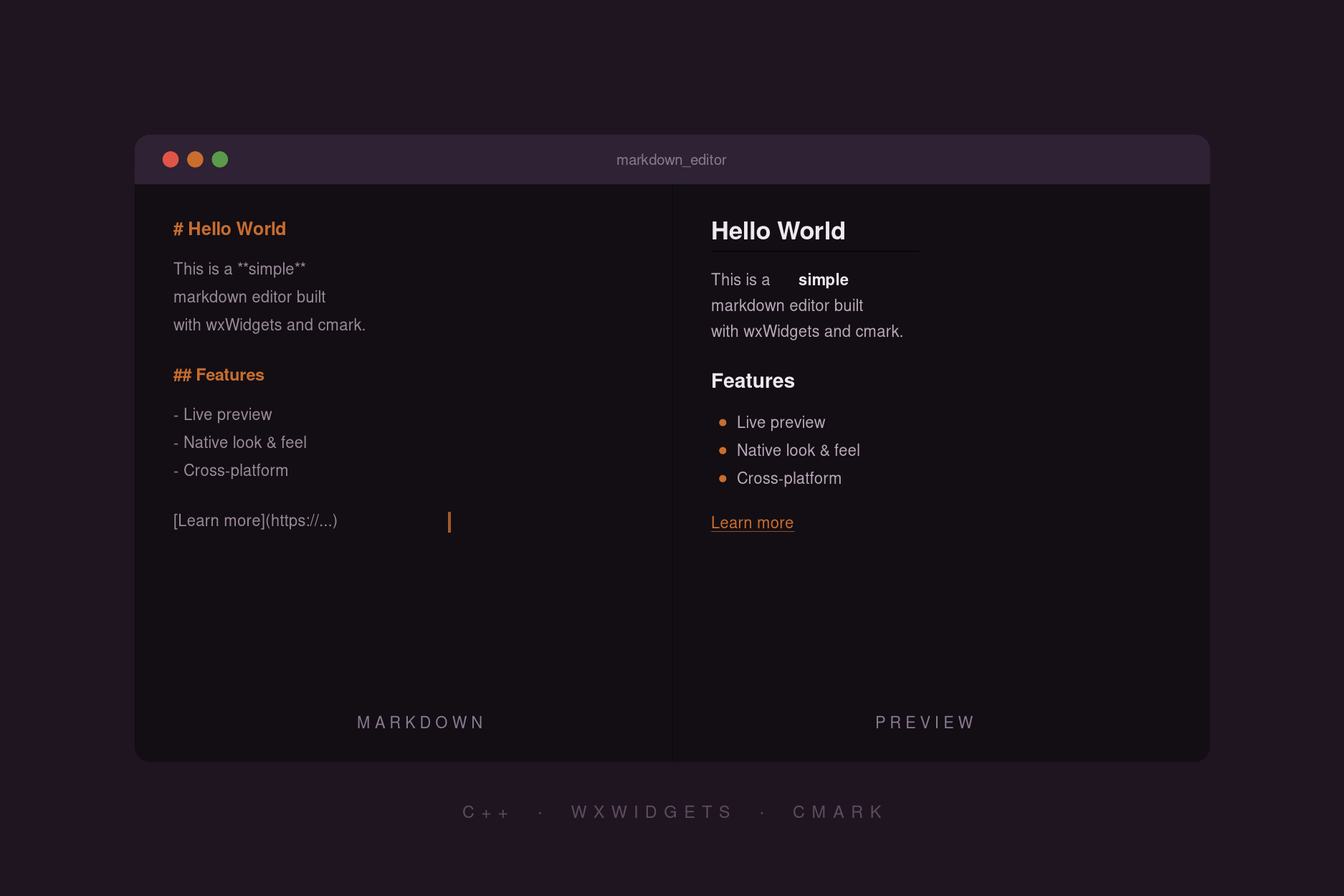Click the WXWIDGETS label in the footer
Image resolution: width=1344 pixels, height=896 pixels.
pos(650,811)
